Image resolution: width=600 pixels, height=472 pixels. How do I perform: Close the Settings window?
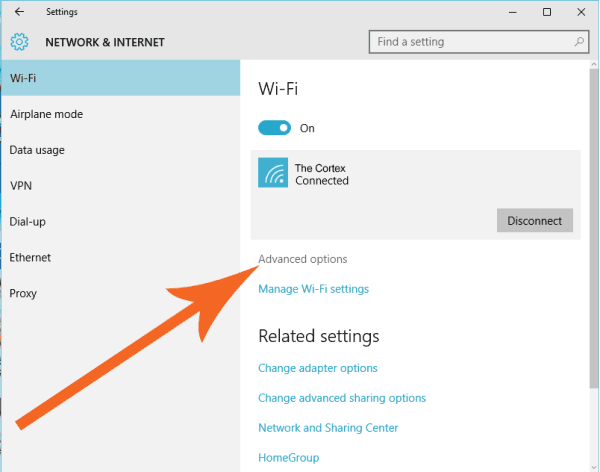point(581,12)
